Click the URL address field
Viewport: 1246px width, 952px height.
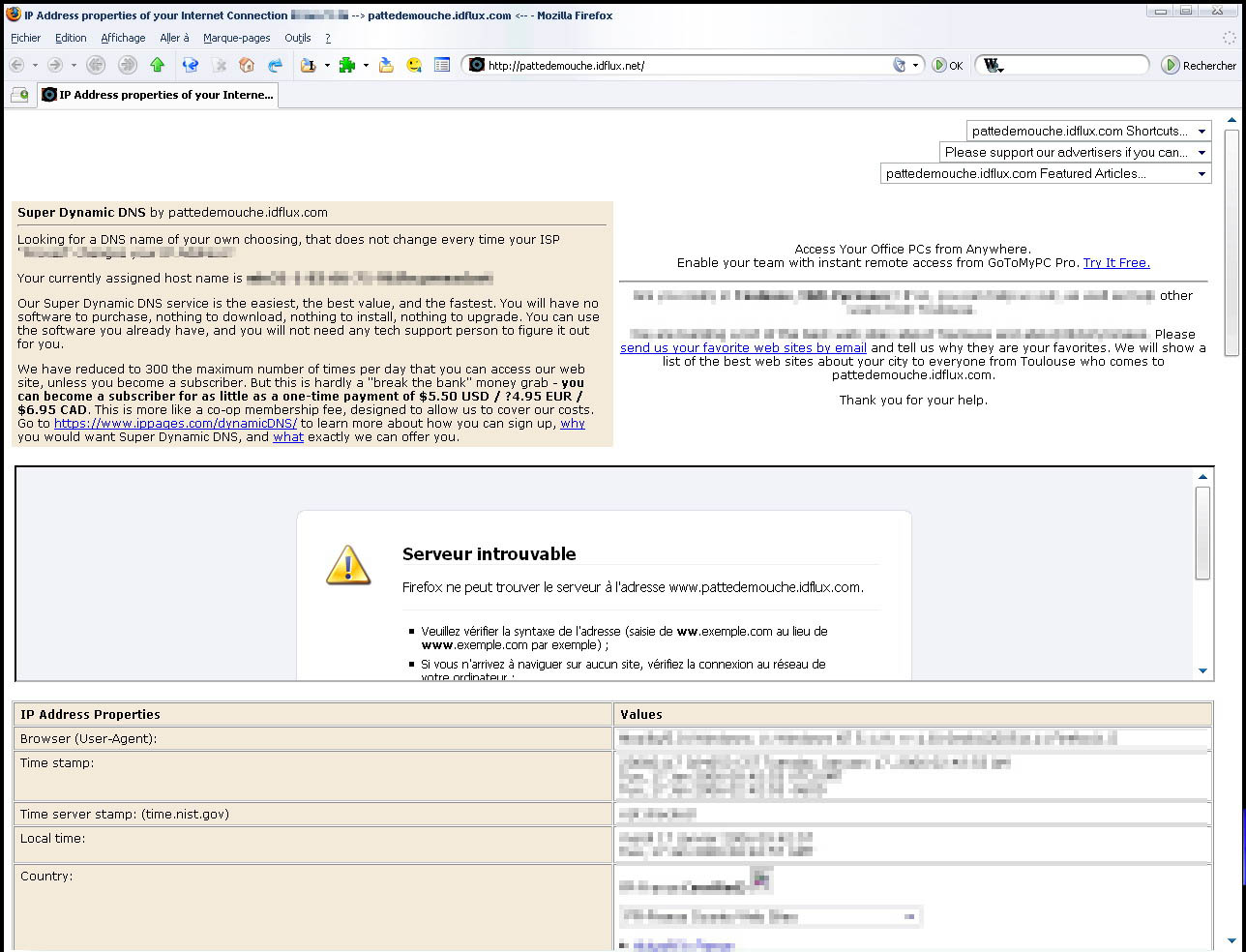[x=687, y=65]
